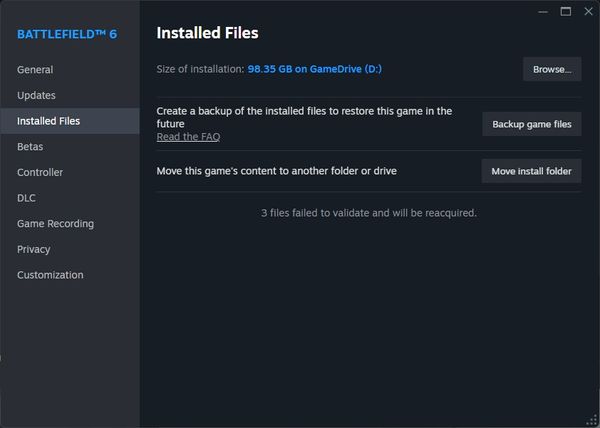Show the DLC section
Image resolution: width=600 pixels, height=428 pixels.
coord(27,198)
